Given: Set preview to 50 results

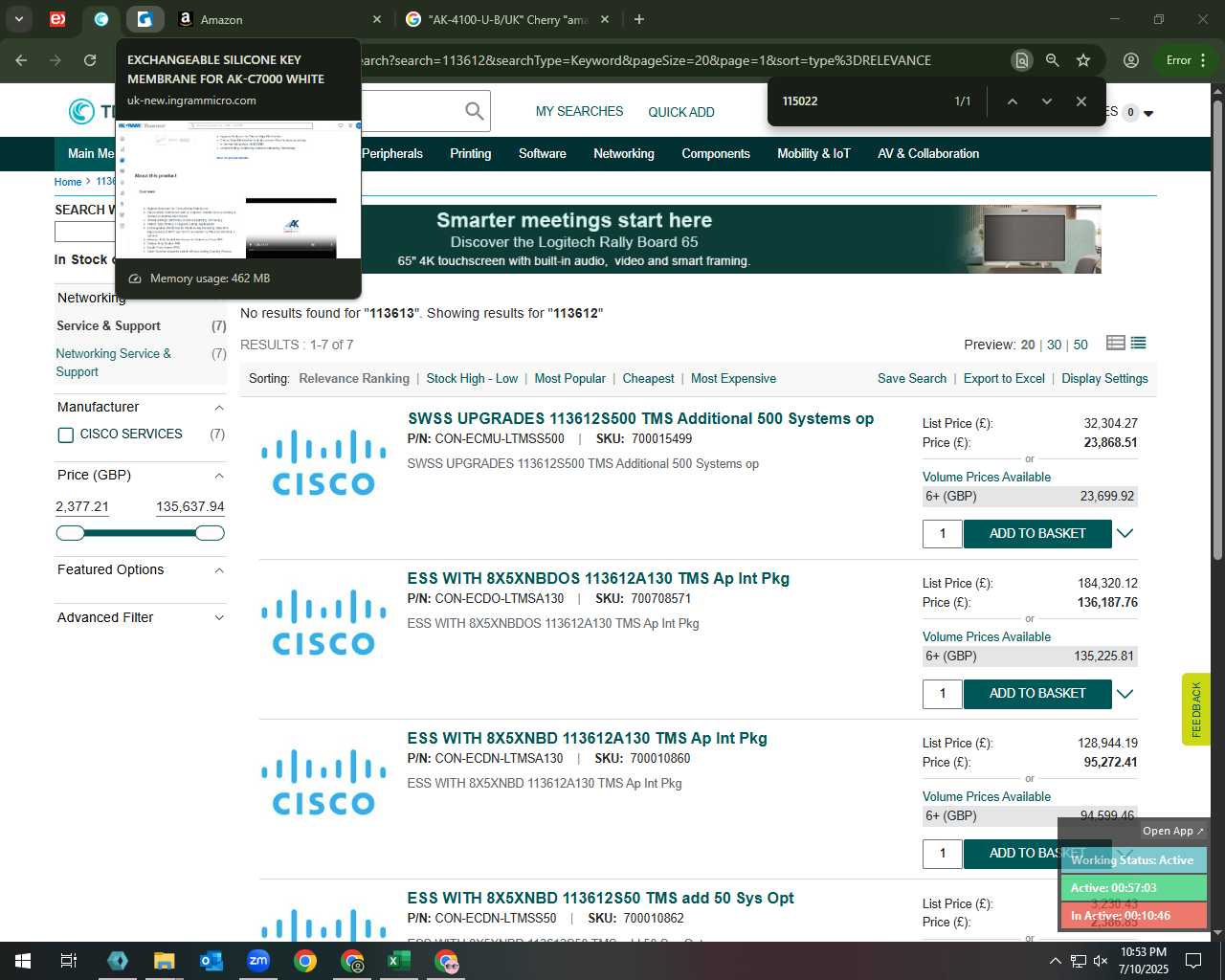Looking at the screenshot, I should coord(1080,345).
